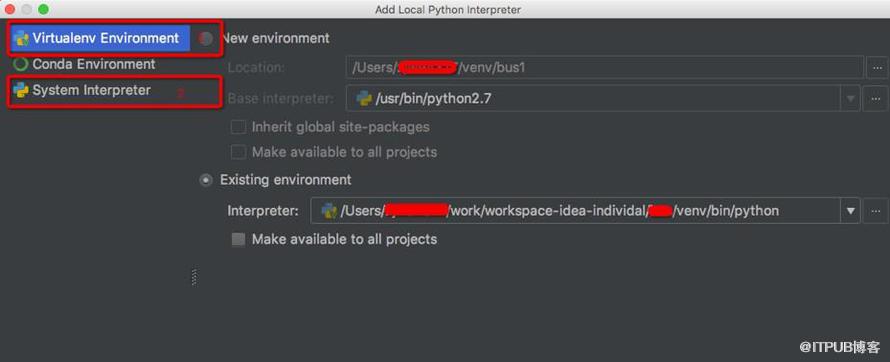This screenshot has height=362, width=890.
Task: Browse for Location with ellipsis button
Action: [877, 68]
